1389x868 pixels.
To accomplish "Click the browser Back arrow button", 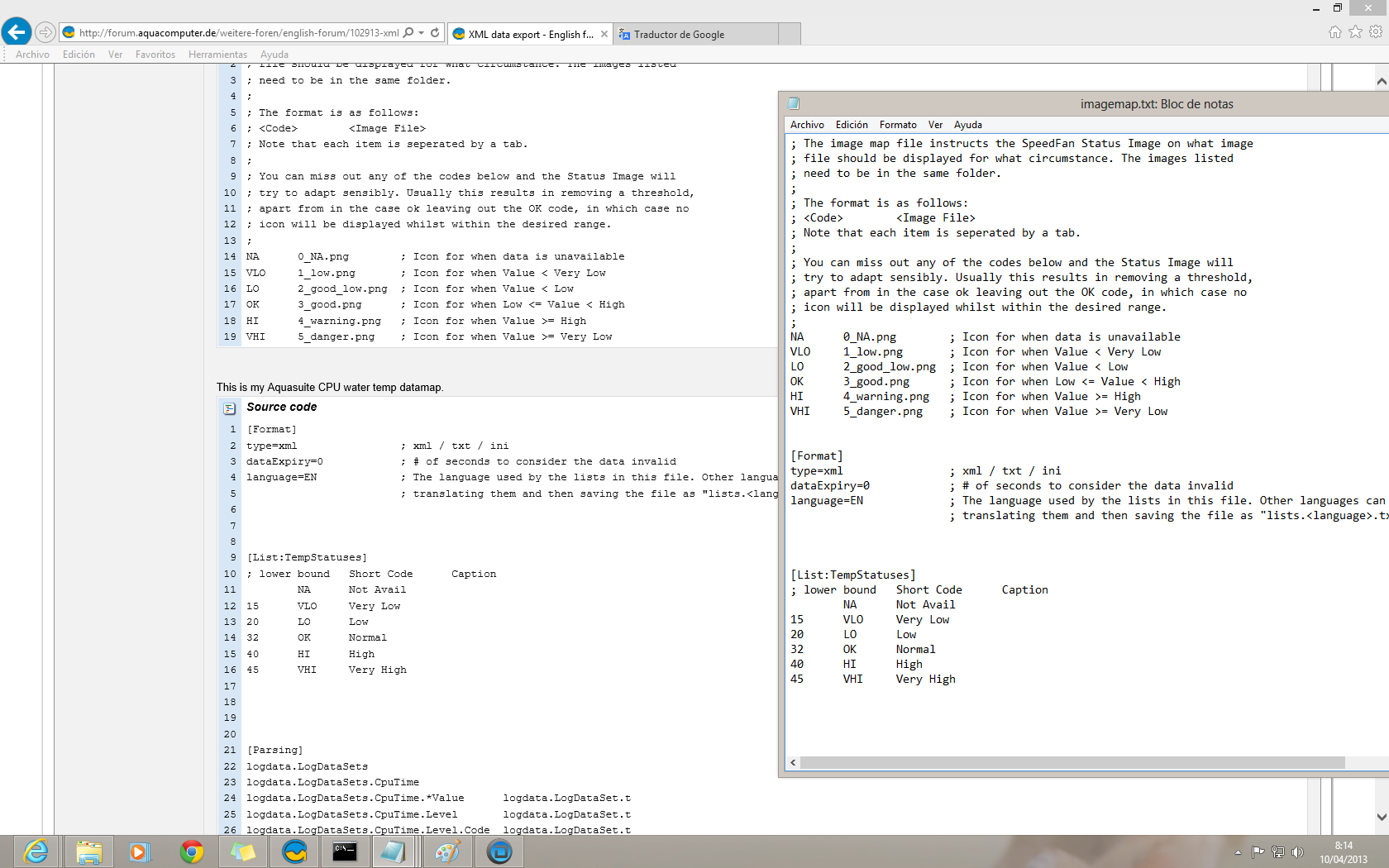I will tap(17, 32).
